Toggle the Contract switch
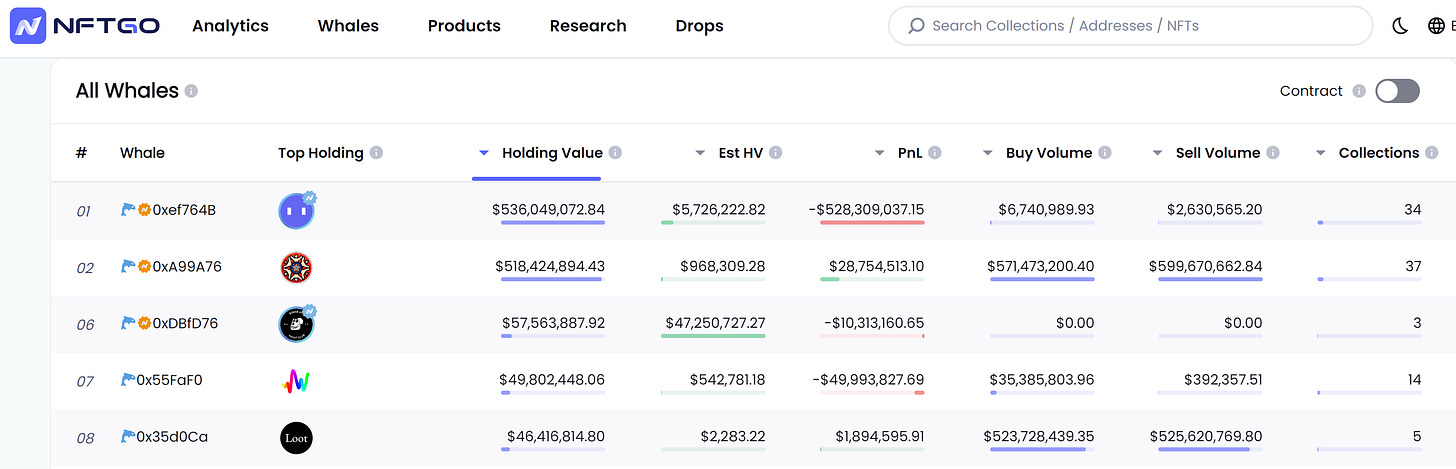 pyautogui.click(x=1397, y=91)
